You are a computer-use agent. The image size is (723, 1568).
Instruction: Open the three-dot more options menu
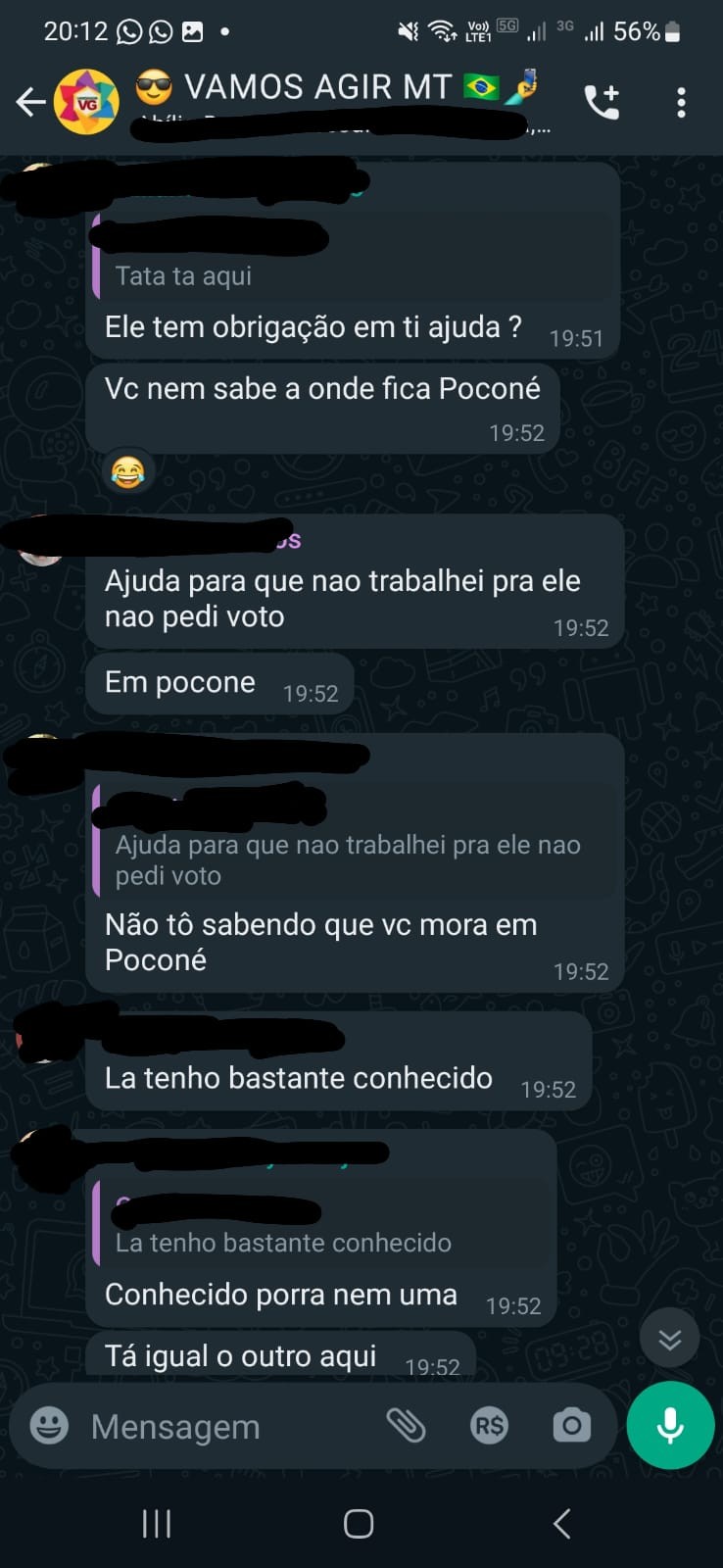pos(681,103)
